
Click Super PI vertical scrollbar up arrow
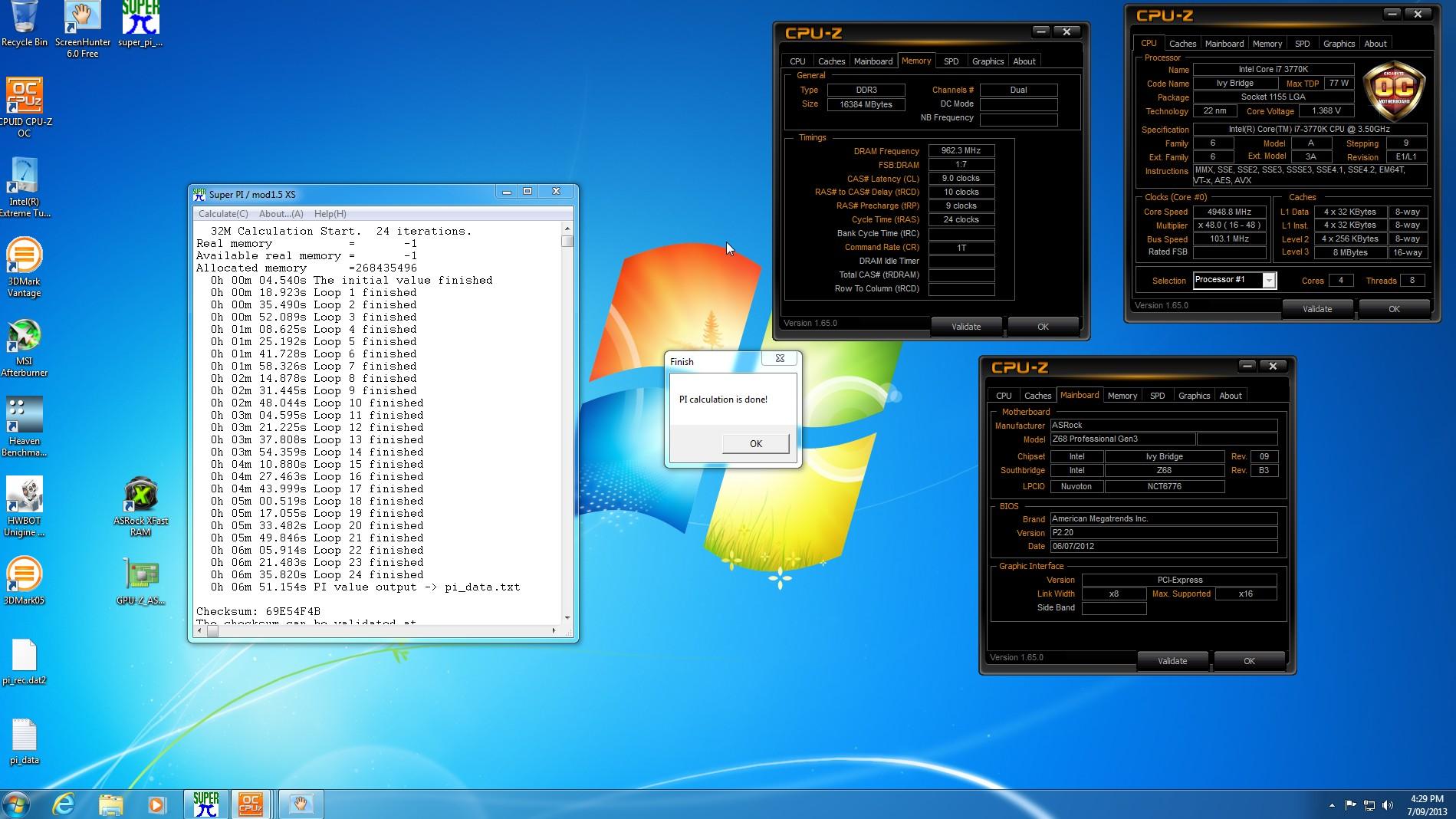[x=567, y=229]
